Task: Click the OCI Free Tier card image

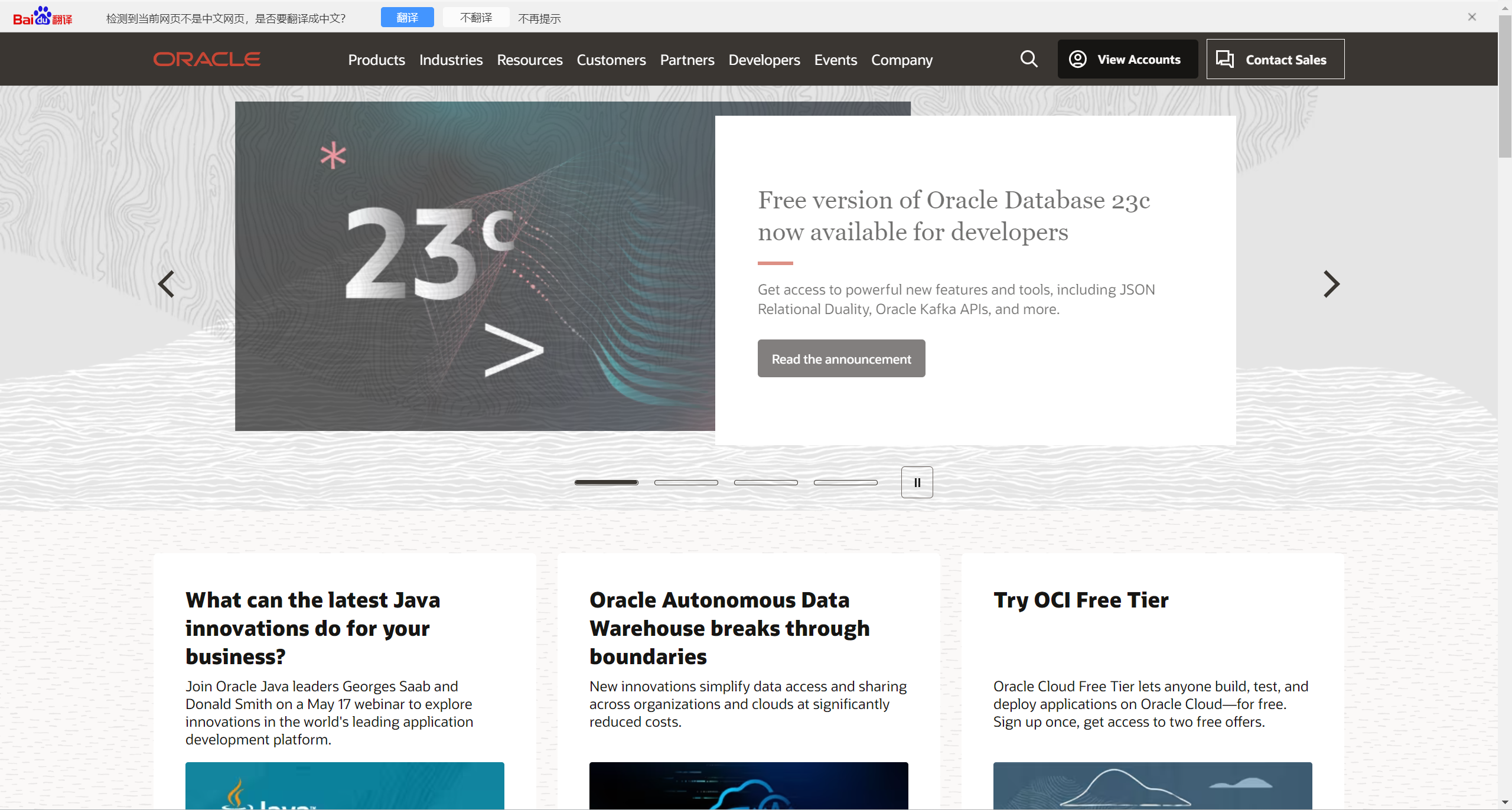Action: pos(1153,786)
